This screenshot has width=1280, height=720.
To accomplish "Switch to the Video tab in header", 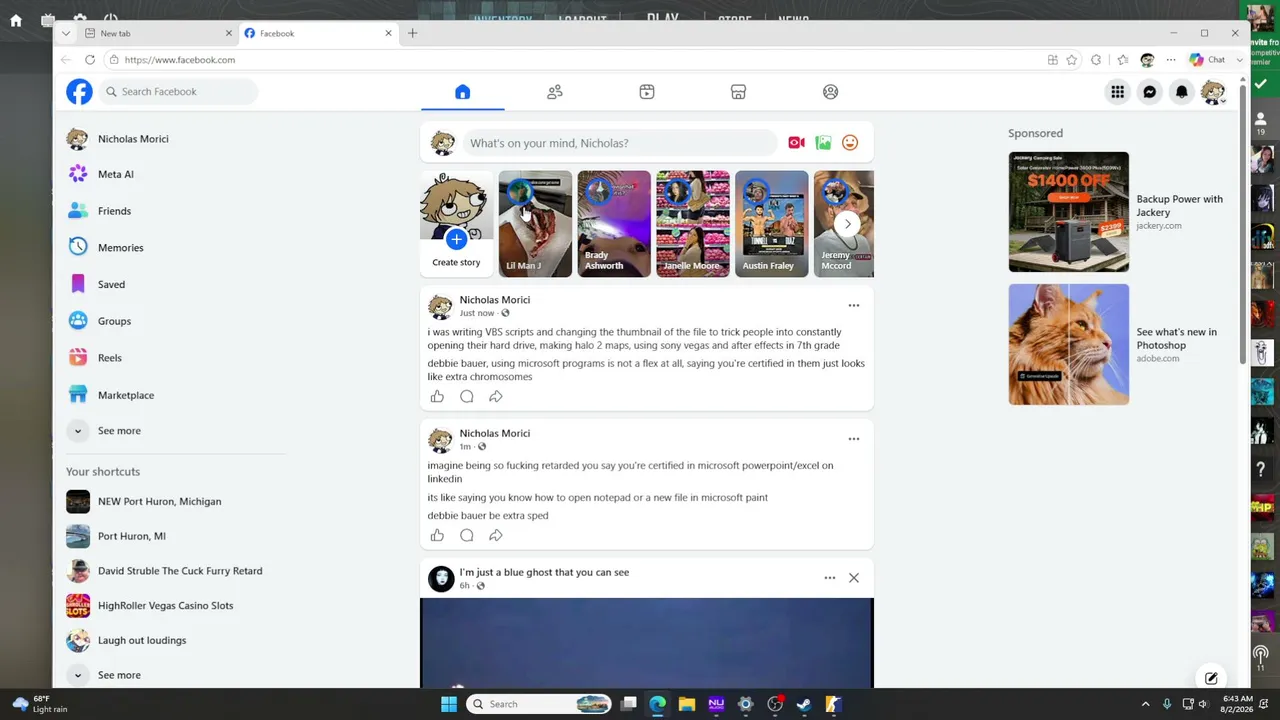I will pyautogui.click(x=647, y=92).
